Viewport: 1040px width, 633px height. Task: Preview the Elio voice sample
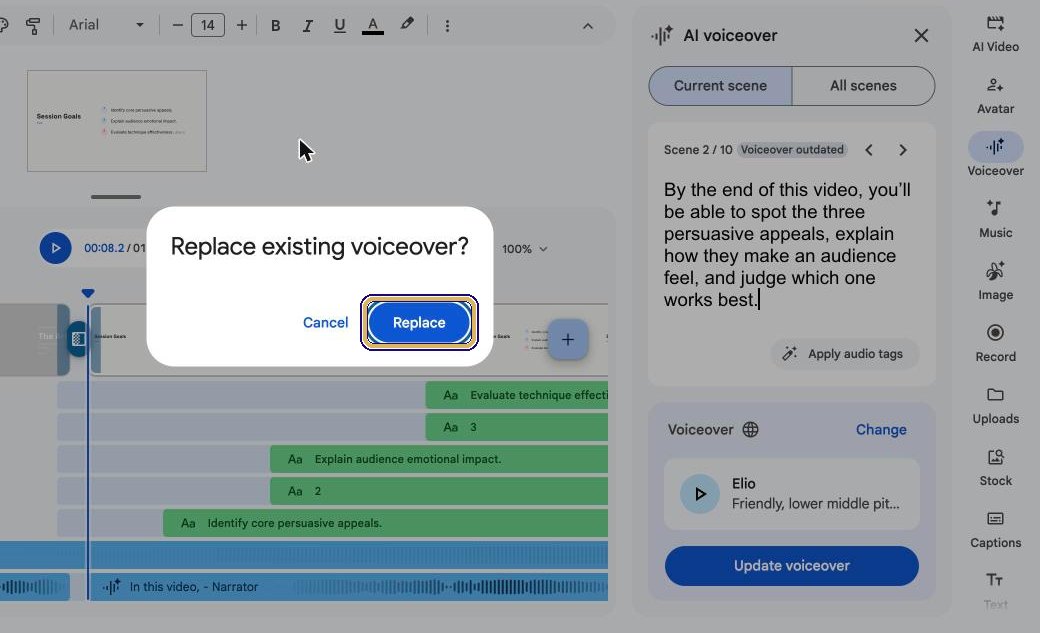[700, 494]
